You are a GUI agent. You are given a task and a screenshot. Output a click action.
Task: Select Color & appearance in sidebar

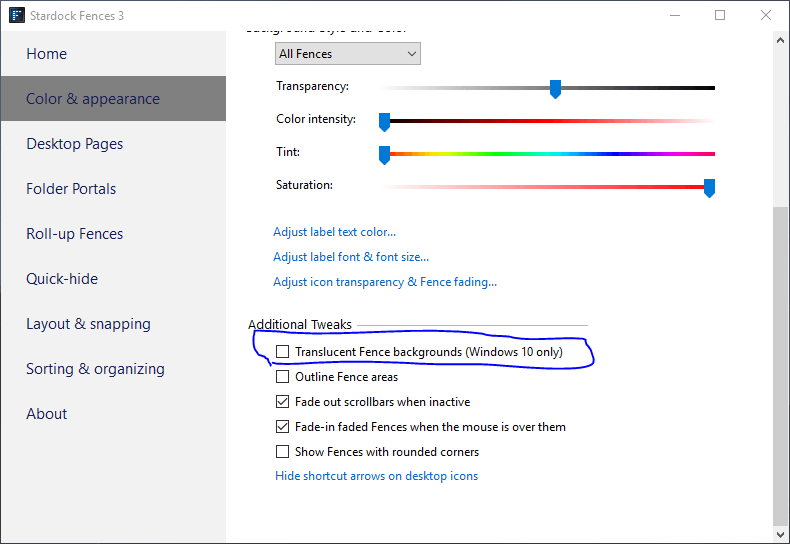(113, 99)
